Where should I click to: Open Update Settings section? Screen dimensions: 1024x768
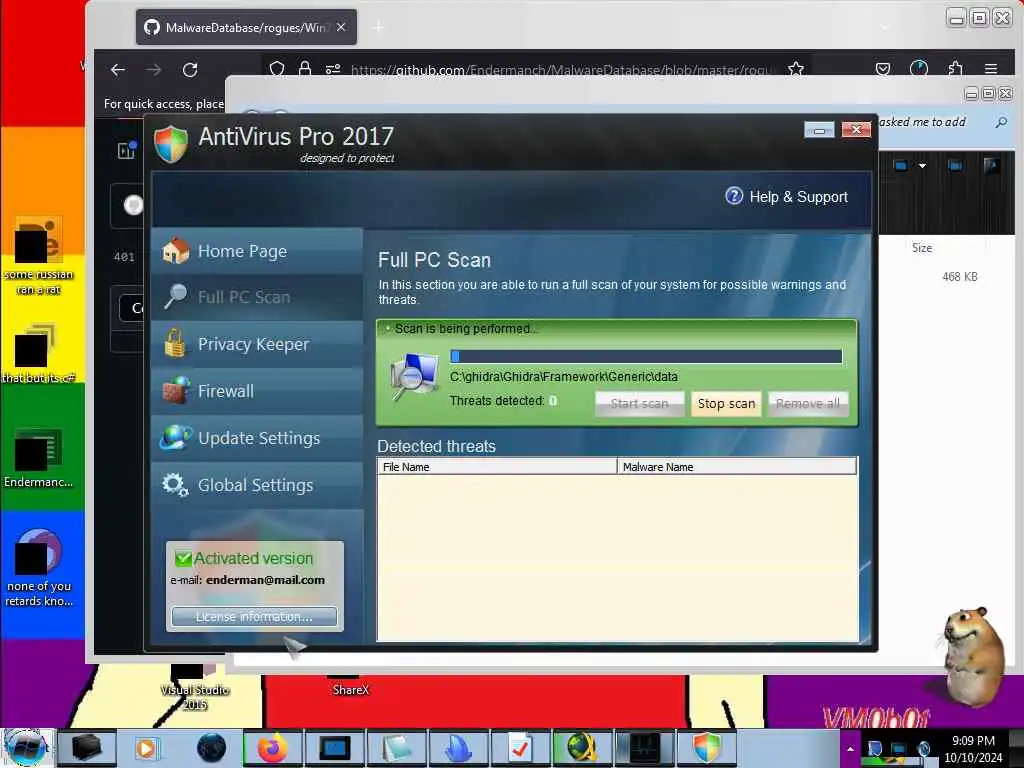tap(257, 438)
